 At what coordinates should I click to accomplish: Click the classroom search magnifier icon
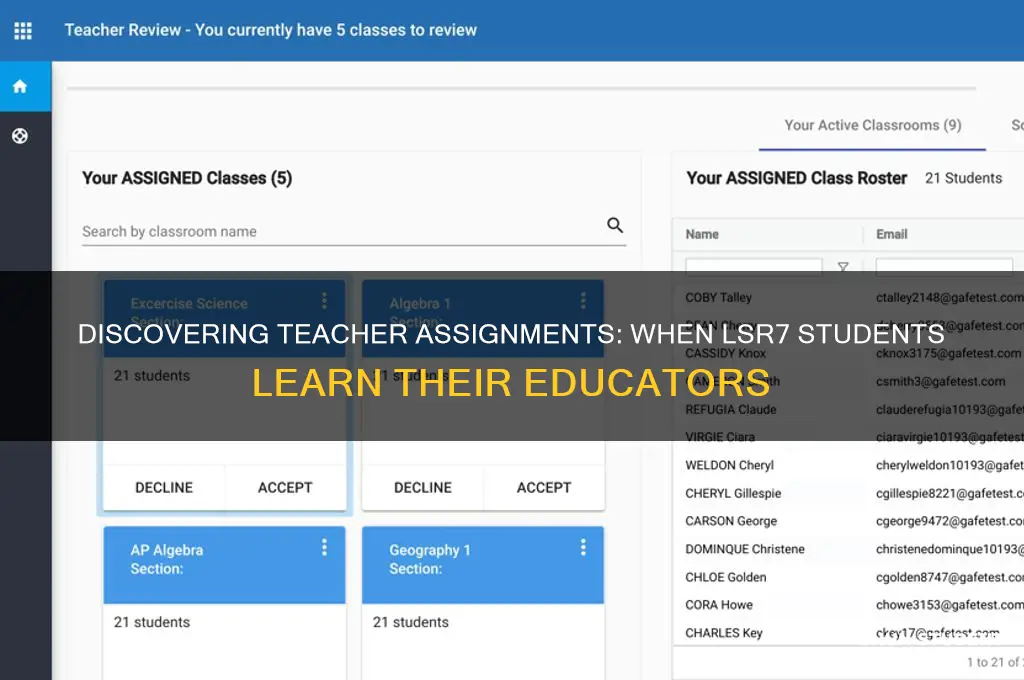(615, 225)
